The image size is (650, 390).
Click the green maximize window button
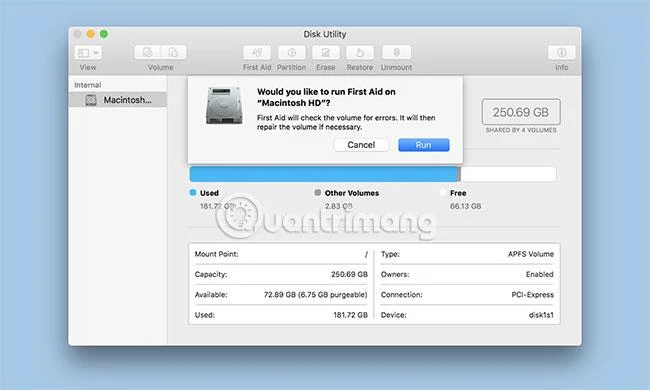click(104, 34)
